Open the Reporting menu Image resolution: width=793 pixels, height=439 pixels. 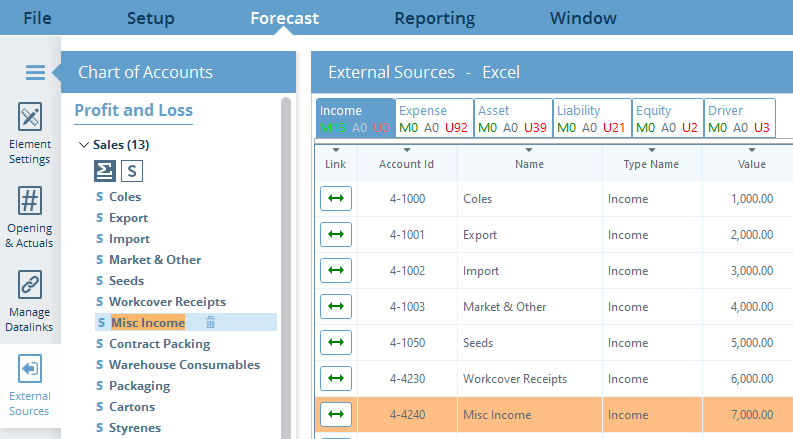pyautogui.click(x=434, y=18)
